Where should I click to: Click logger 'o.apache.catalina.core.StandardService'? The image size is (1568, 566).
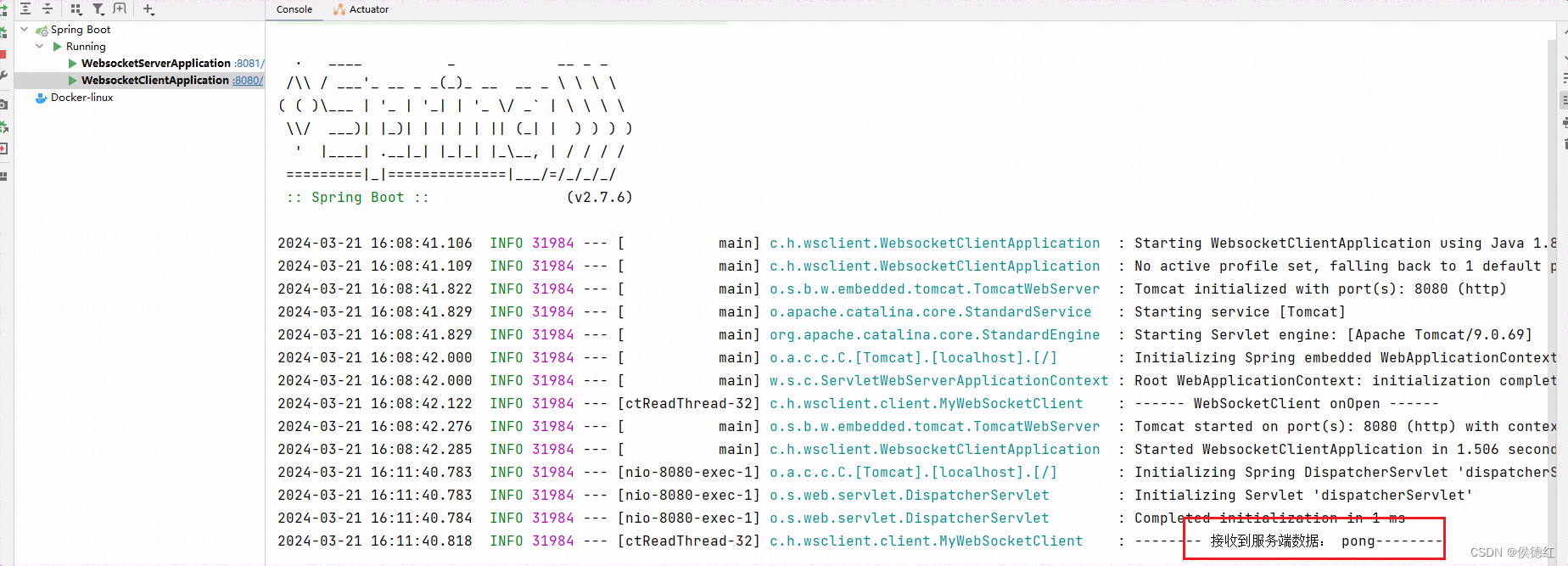(x=930, y=311)
